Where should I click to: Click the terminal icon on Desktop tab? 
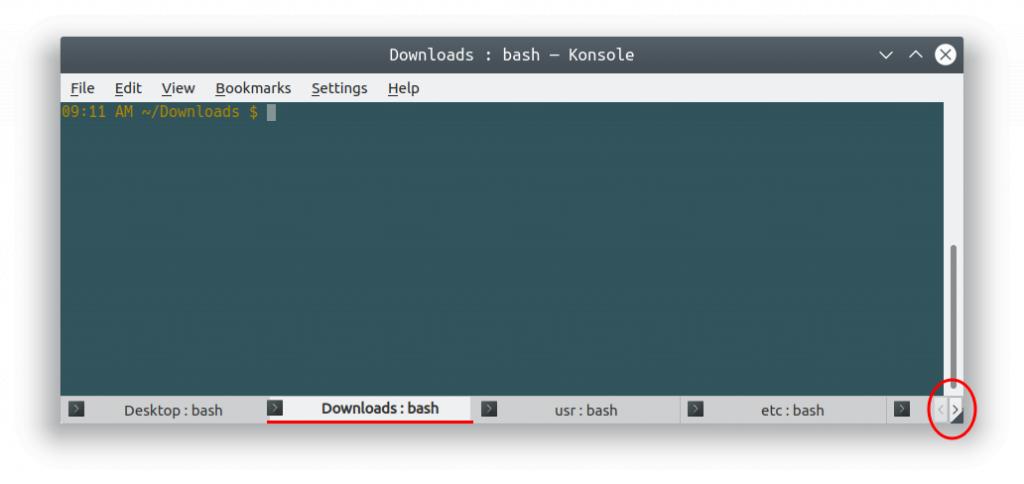76,409
